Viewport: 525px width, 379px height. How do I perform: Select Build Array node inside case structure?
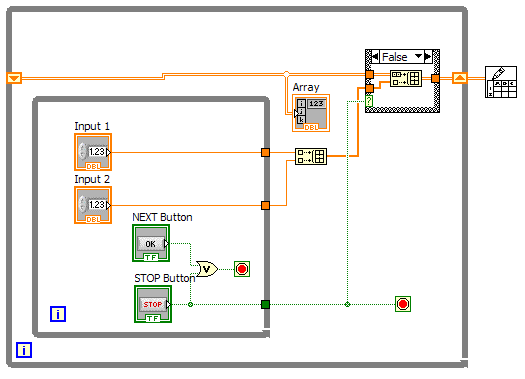(406, 78)
